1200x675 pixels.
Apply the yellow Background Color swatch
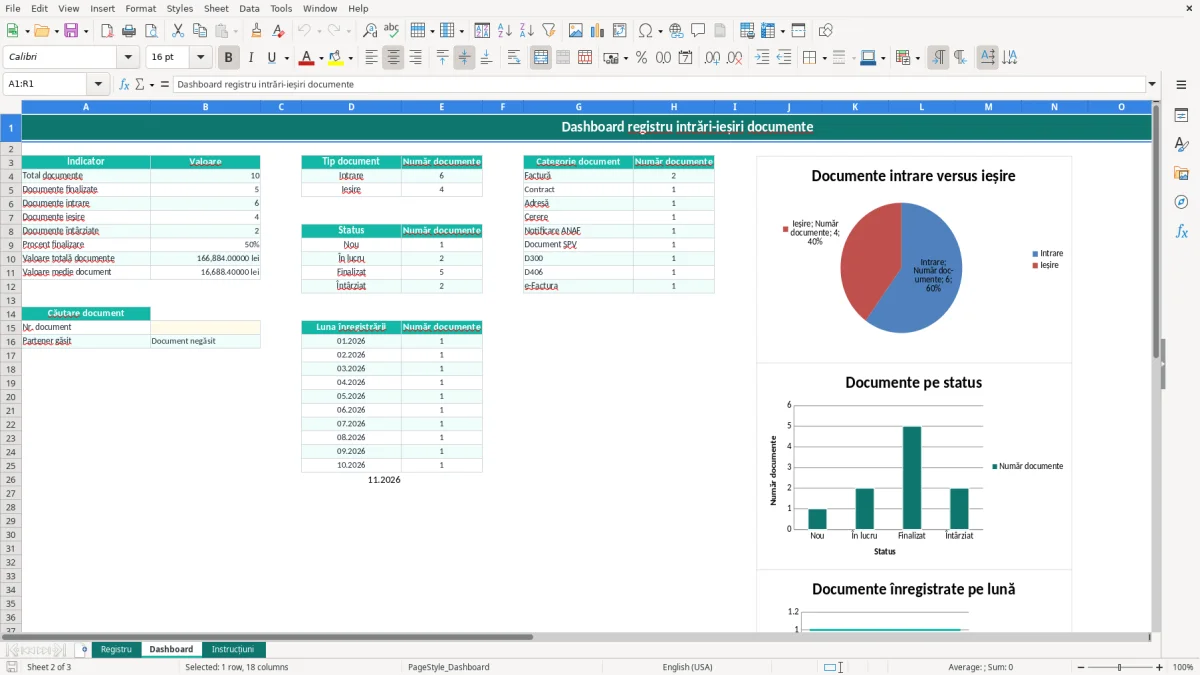(x=336, y=58)
